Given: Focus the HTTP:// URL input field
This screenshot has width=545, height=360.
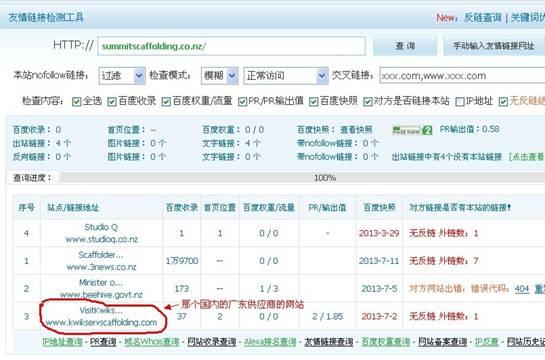Looking at the screenshot, I should point(231,46).
